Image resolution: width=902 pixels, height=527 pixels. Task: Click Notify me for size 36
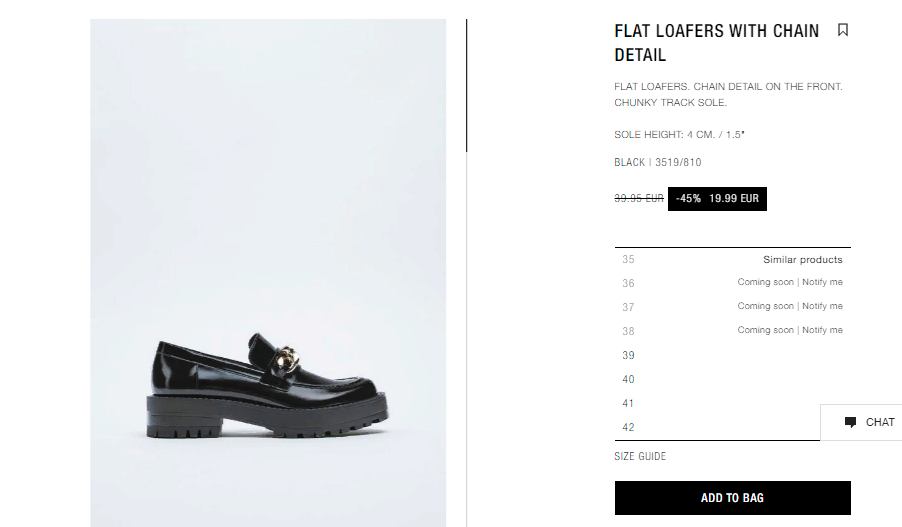(822, 282)
